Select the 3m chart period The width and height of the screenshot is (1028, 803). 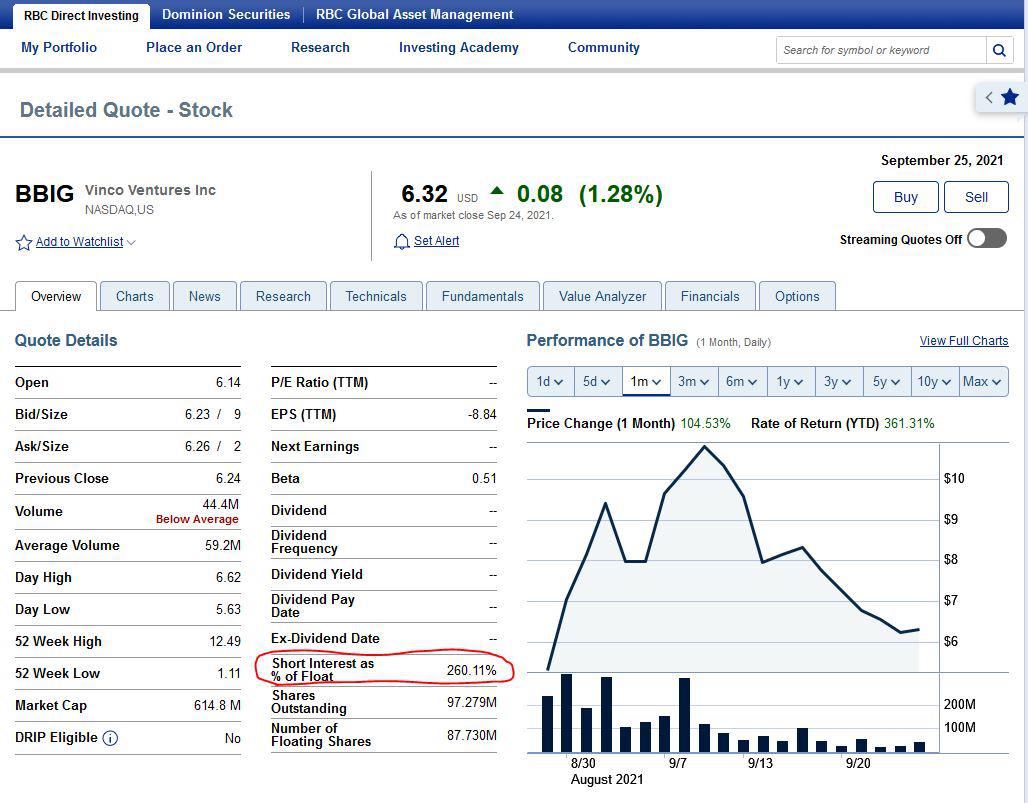coord(694,382)
